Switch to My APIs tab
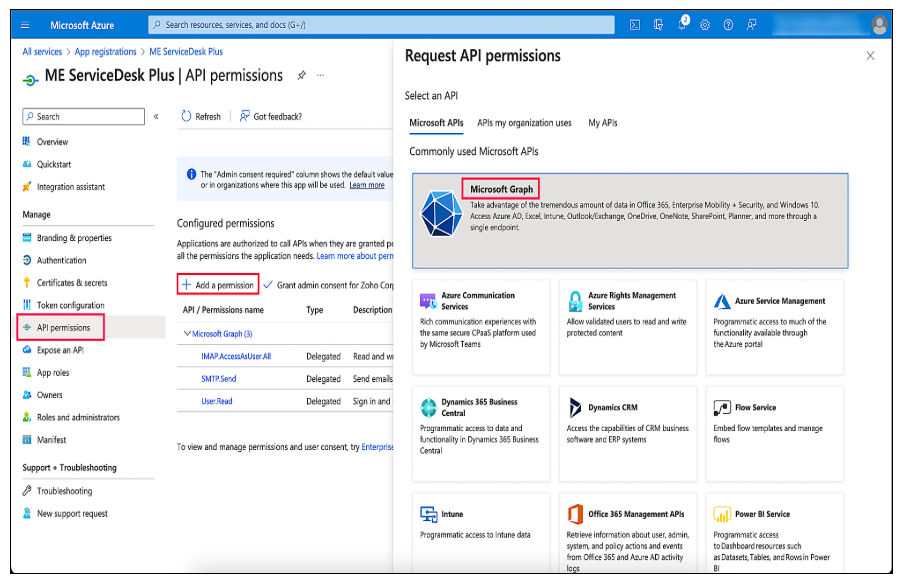907x588 pixels. [602, 123]
